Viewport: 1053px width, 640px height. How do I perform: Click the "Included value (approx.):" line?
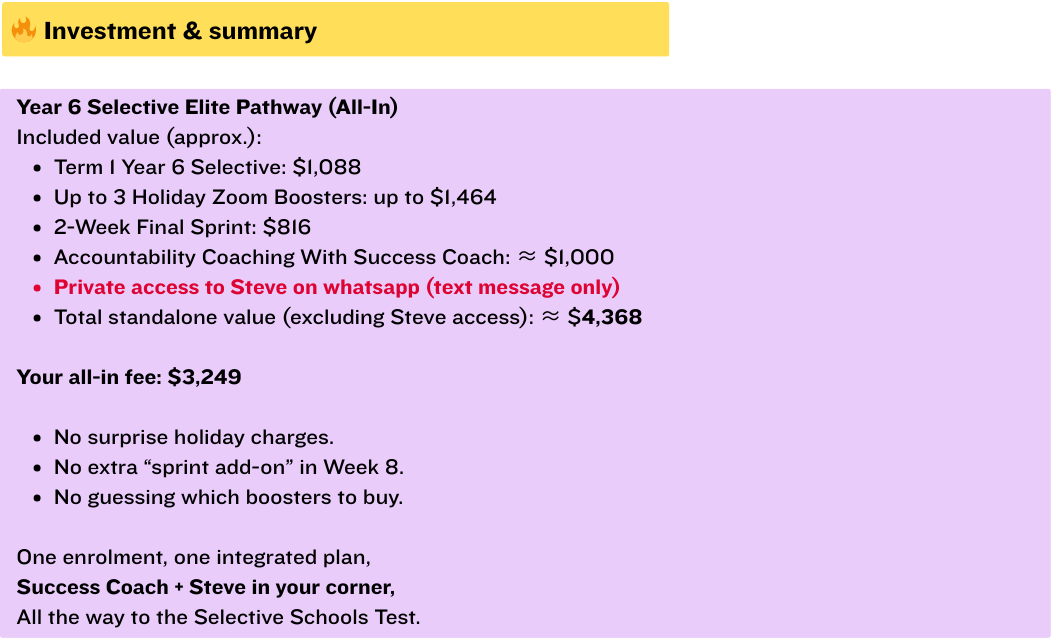139,137
